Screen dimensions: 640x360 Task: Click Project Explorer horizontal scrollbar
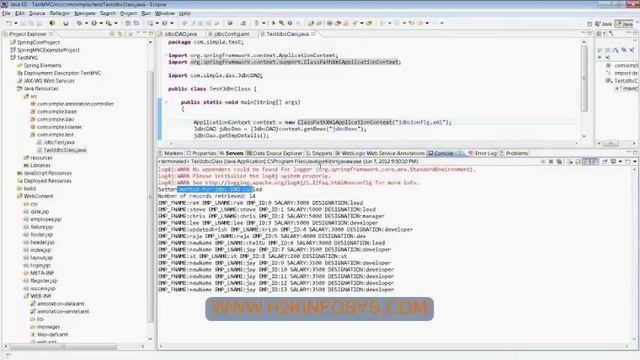pos(63,347)
